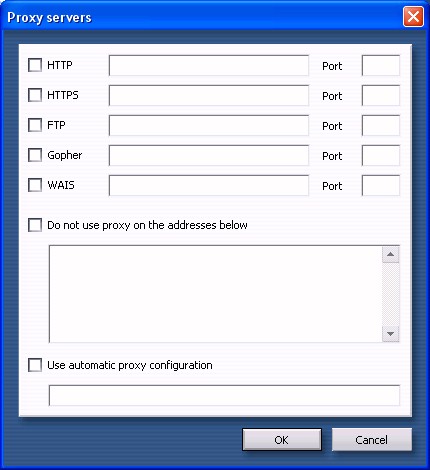Tick the FTP proxy checkbox

[35, 125]
